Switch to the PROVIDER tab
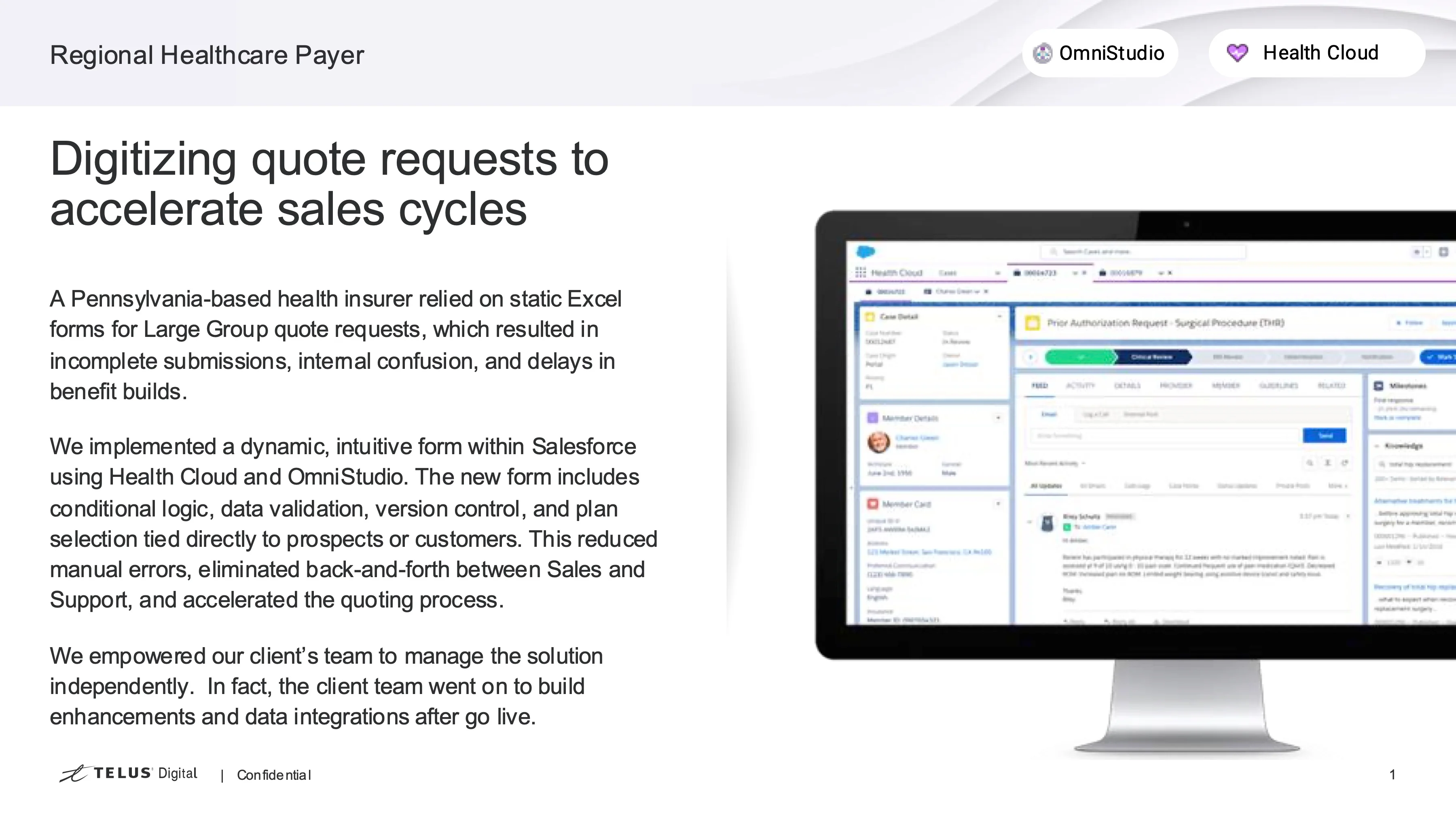This screenshot has height=819, width=1456. point(1176,385)
